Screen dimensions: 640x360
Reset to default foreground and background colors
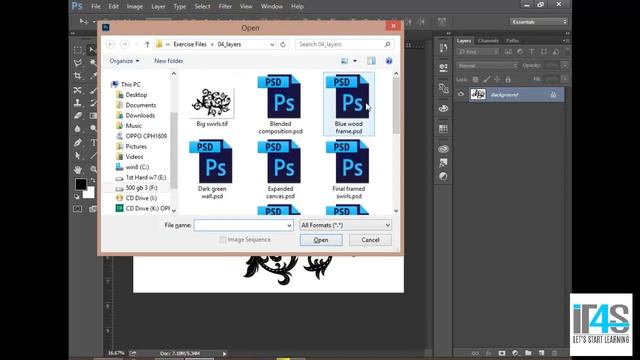(77, 197)
